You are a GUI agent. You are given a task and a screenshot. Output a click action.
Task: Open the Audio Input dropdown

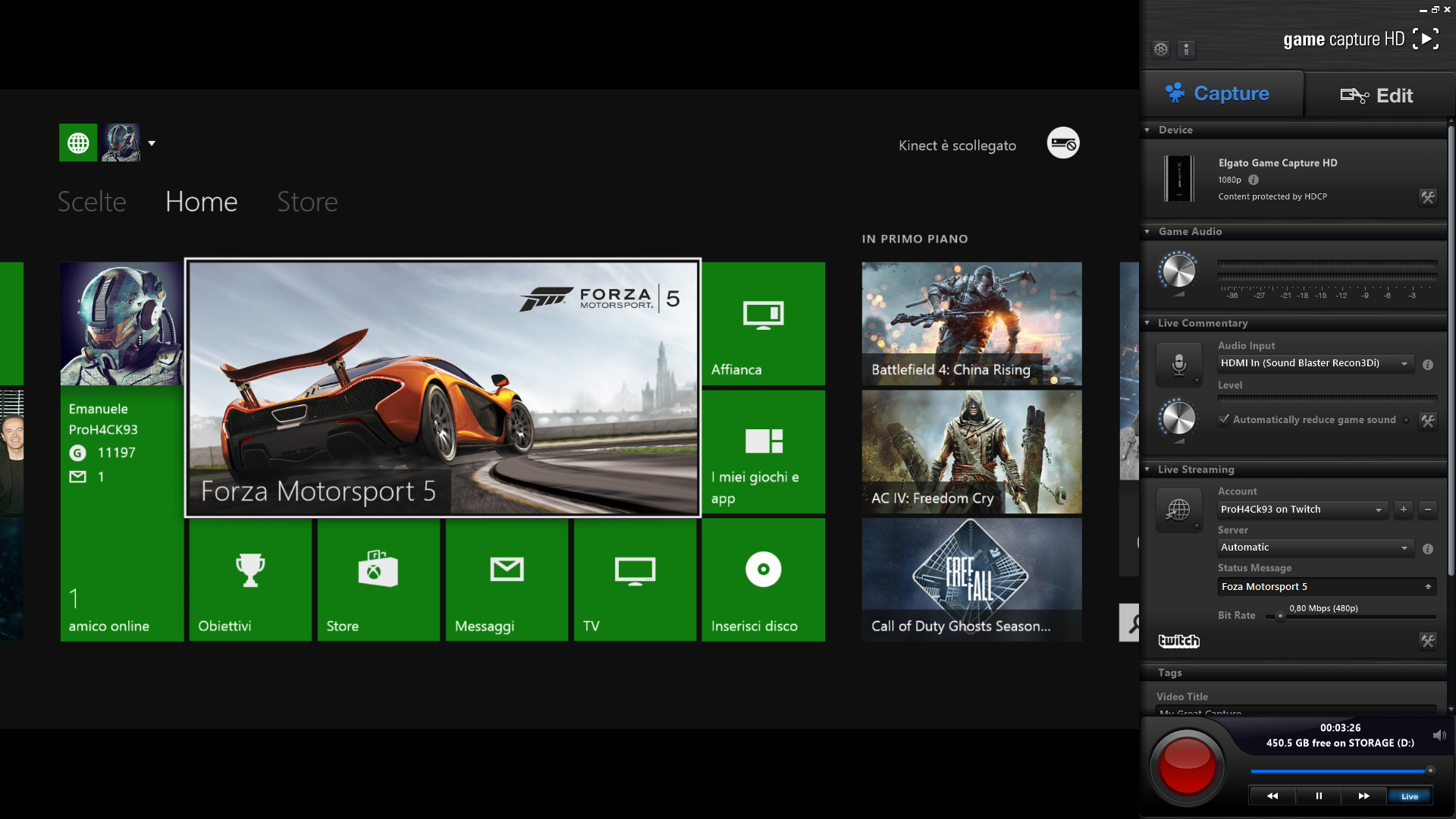[1316, 363]
